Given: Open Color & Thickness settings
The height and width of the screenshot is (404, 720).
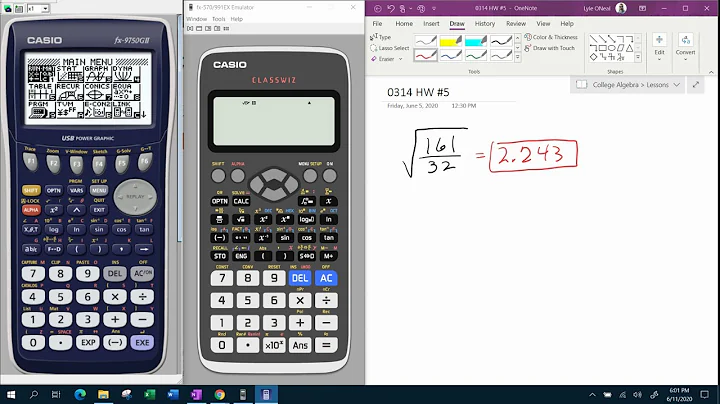Looking at the screenshot, I should (x=551, y=37).
